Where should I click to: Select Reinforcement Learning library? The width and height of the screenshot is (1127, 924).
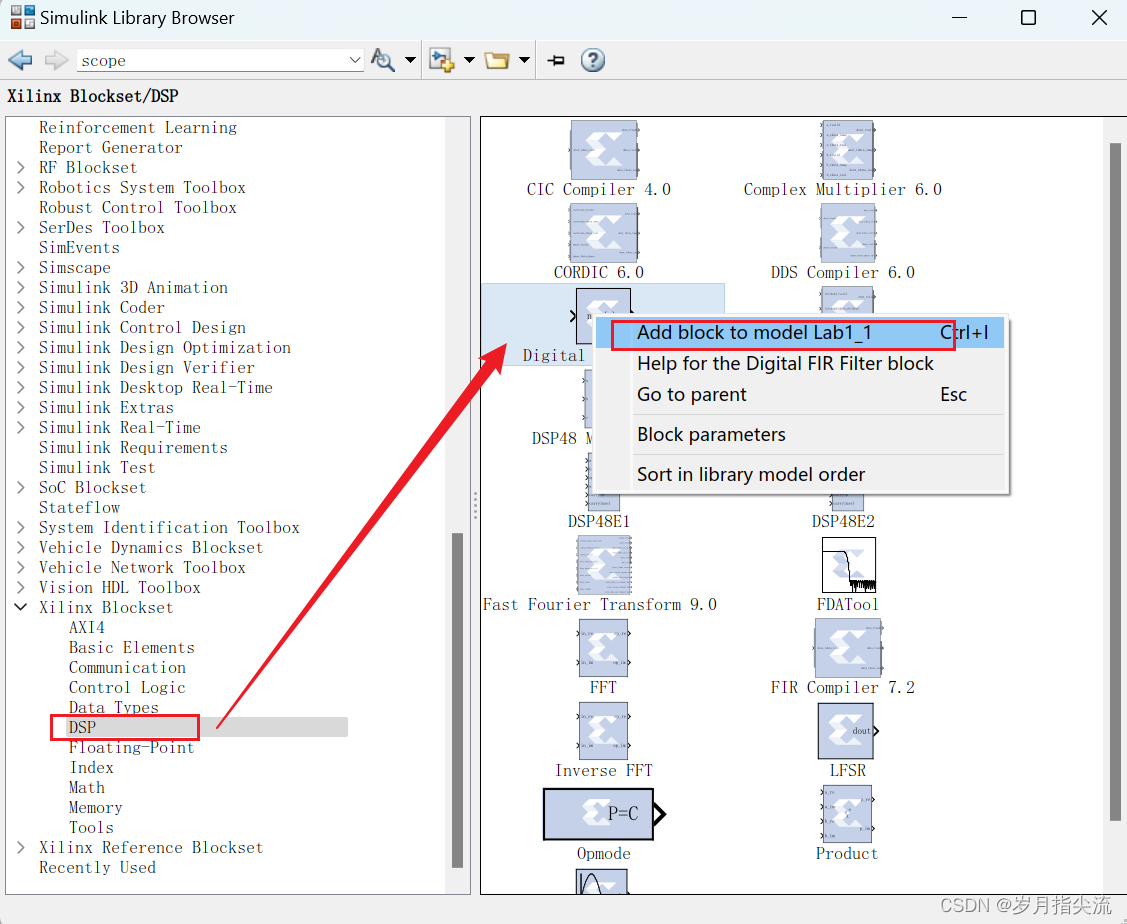coord(138,127)
